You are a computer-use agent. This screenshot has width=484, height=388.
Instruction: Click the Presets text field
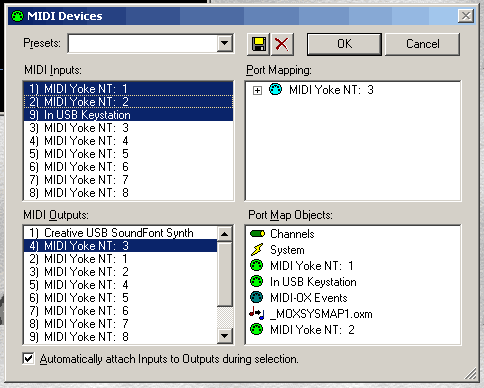(x=143, y=43)
